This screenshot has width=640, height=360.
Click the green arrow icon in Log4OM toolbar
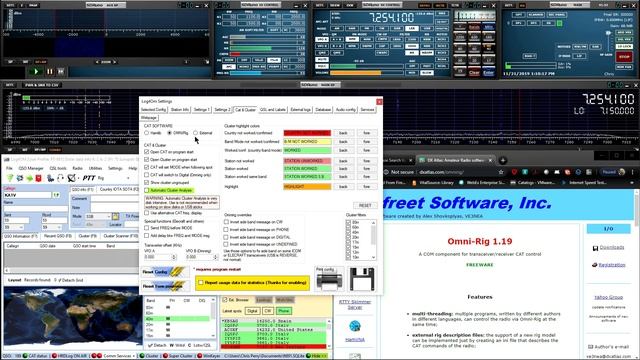[29, 178]
